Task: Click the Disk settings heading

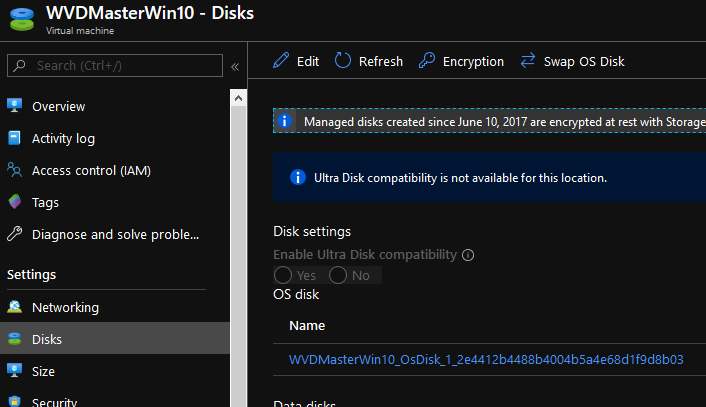Action: [x=312, y=231]
